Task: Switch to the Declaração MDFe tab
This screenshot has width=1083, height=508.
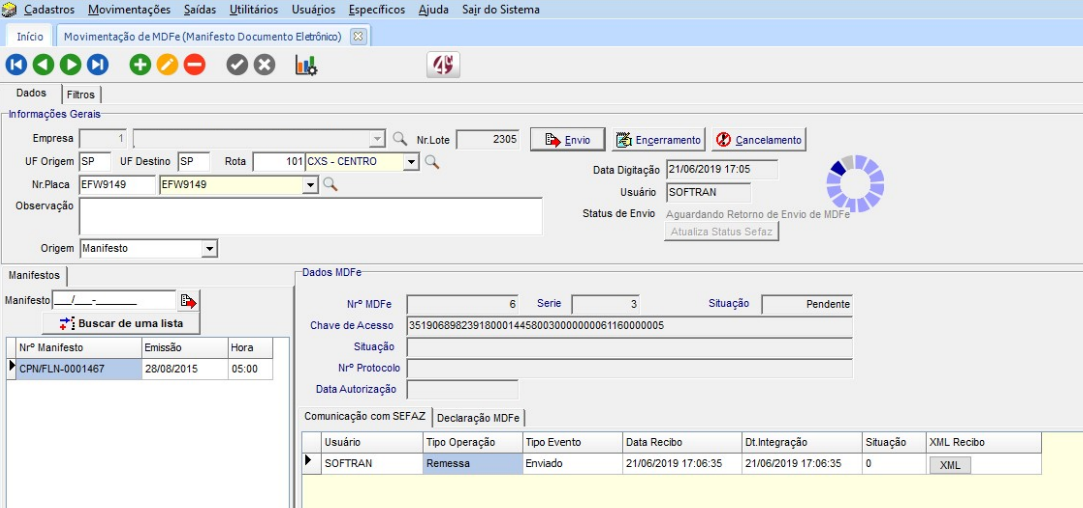Action: (x=478, y=417)
